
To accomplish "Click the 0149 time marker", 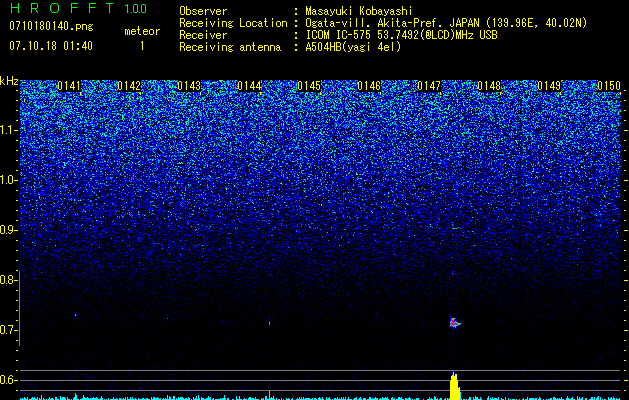I will pyautogui.click(x=549, y=86).
